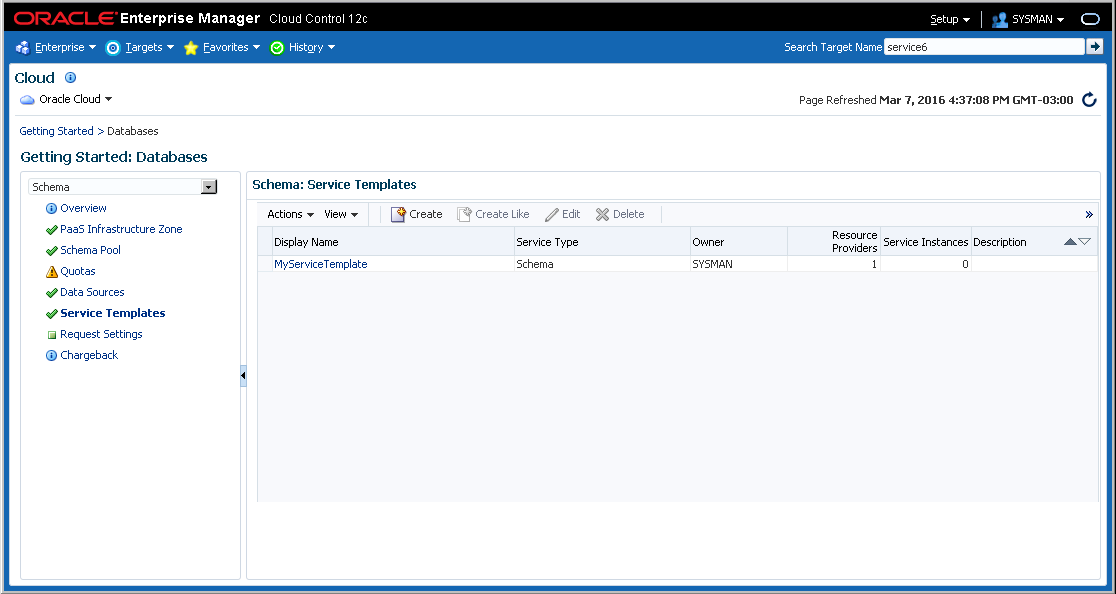
Task: Refresh the page with the refresh icon
Action: [1089, 100]
